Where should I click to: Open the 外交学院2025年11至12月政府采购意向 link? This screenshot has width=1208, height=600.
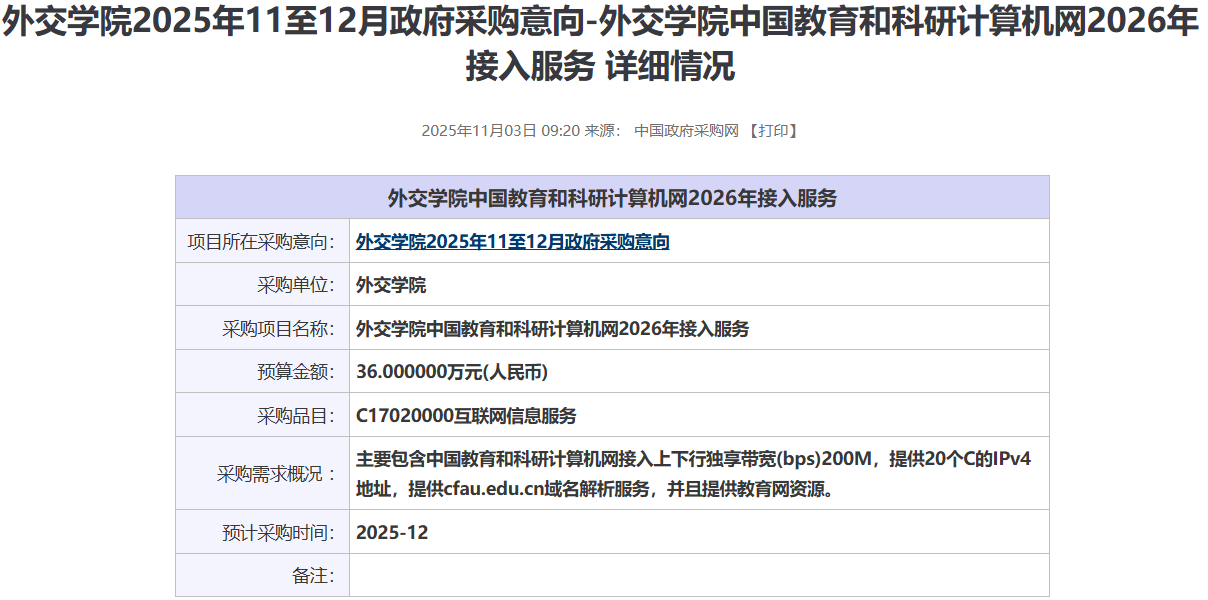pyautogui.click(x=512, y=241)
